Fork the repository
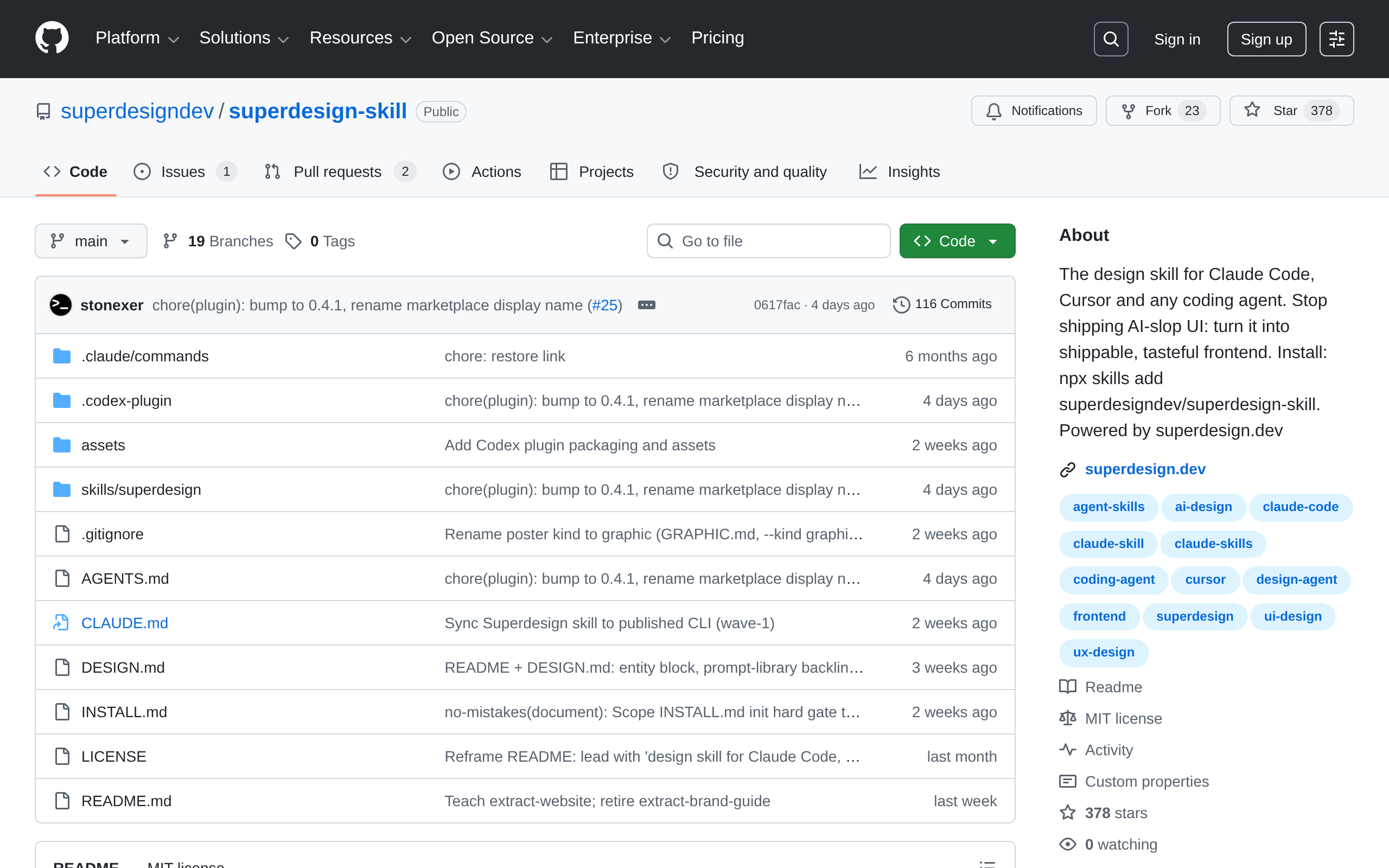The height and width of the screenshot is (868, 1389). click(1162, 111)
